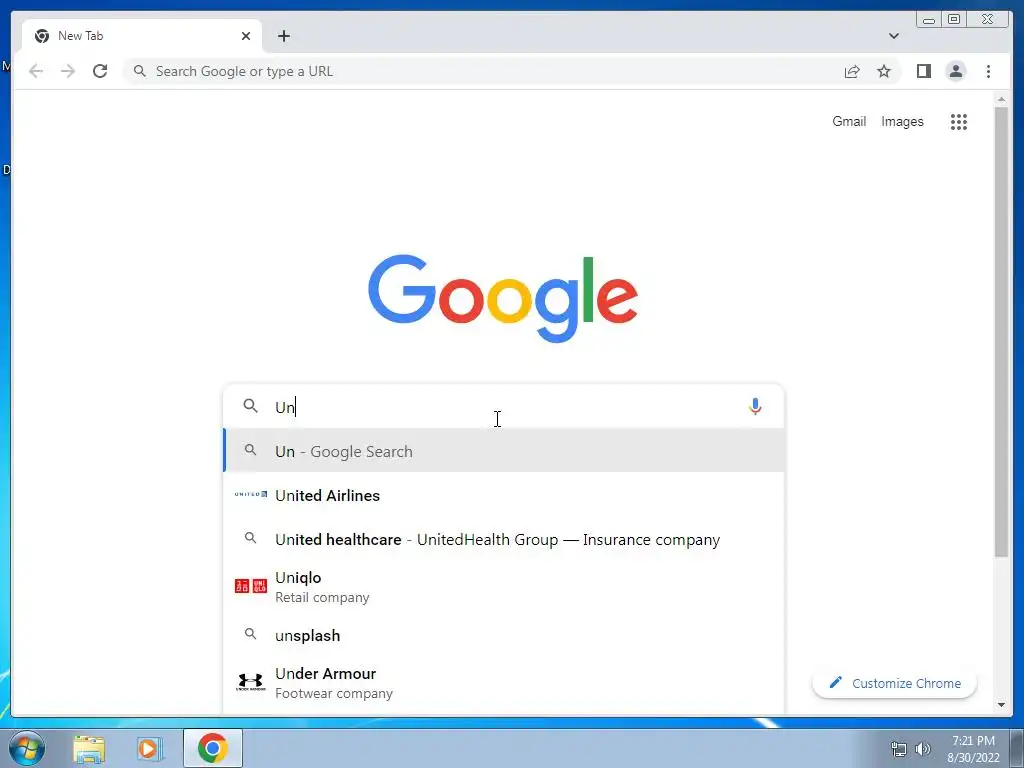Choose the unsplash suggestion

504,635
